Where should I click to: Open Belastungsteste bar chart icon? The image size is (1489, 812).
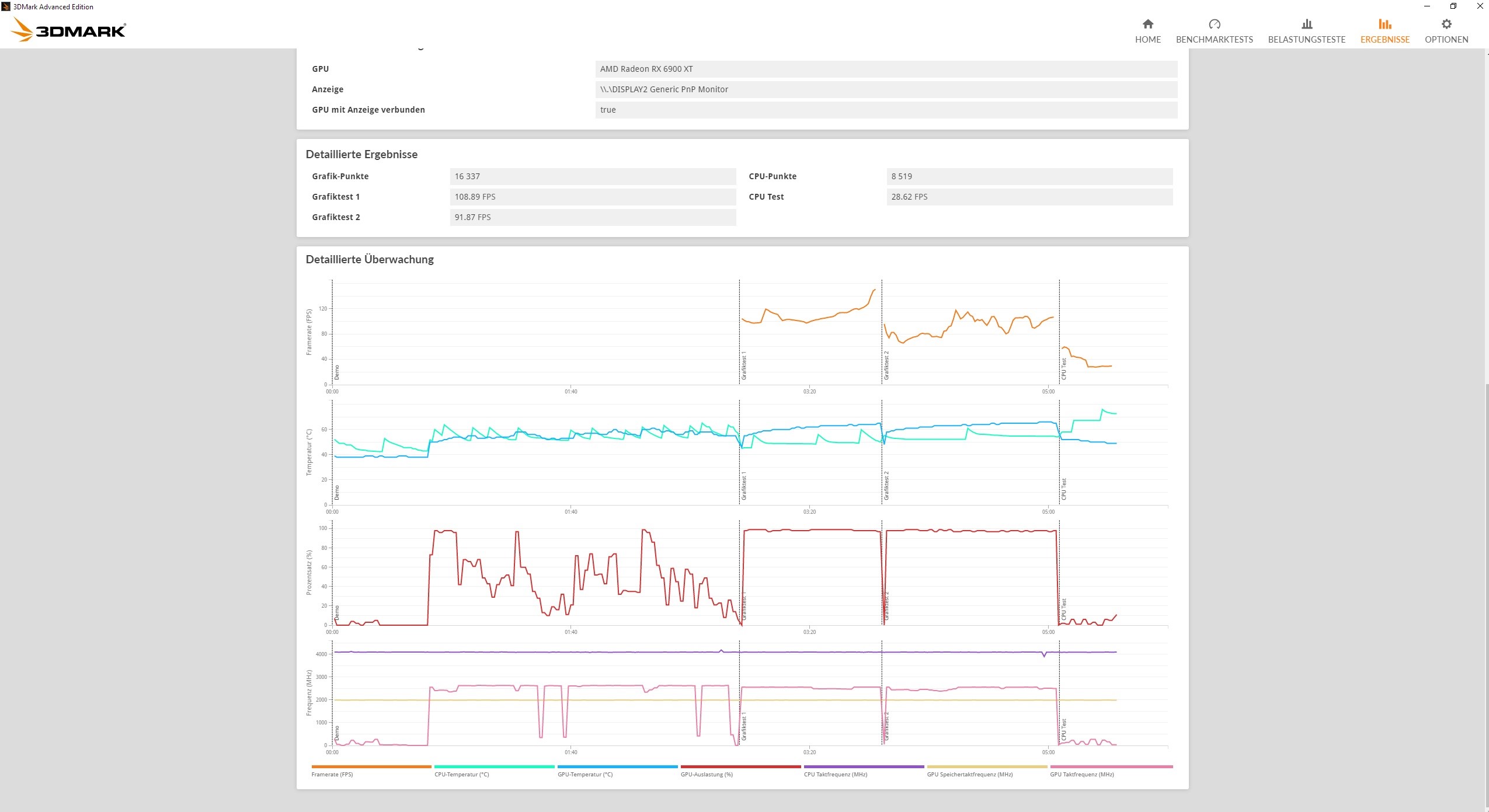(x=1306, y=25)
